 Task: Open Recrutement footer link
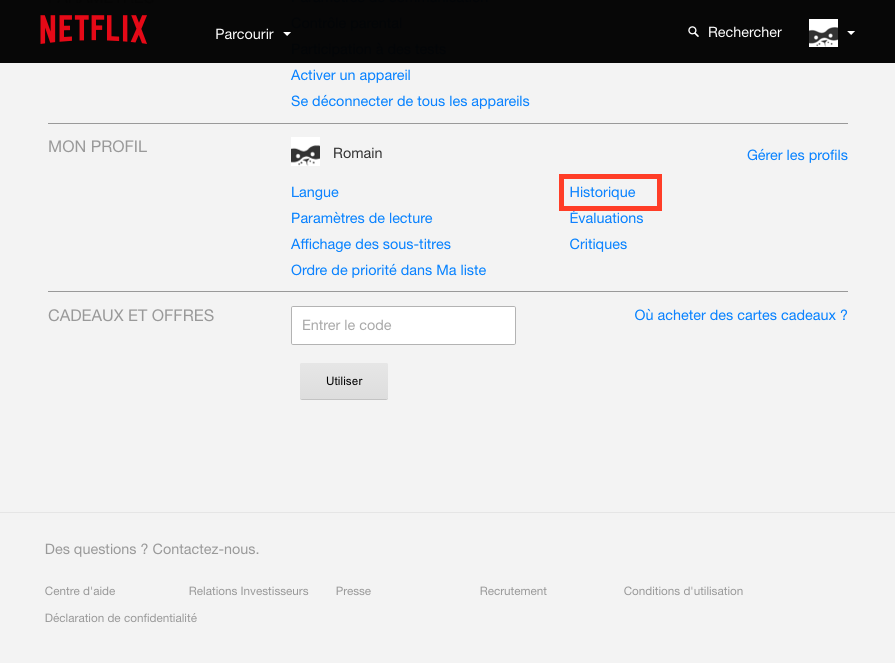pyautogui.click(x=513, y=591)
